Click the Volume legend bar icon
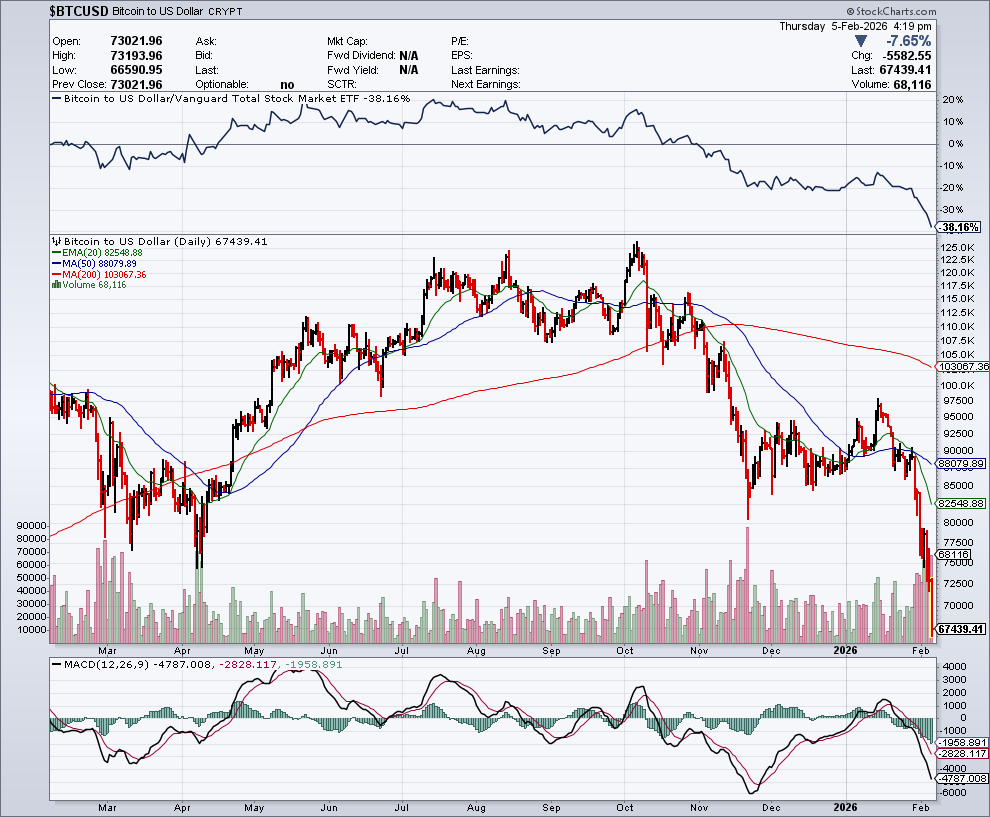This screenshot has width=990, height=817. [56, 285]
